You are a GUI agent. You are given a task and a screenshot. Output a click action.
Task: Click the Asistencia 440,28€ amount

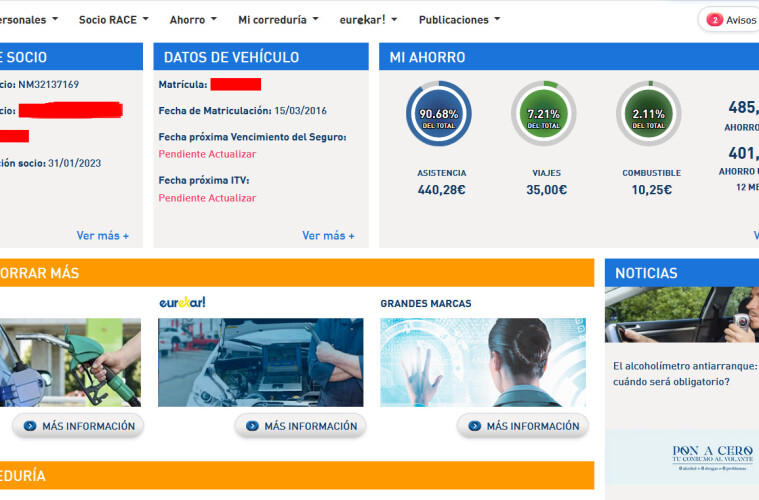tap(441, 190)
